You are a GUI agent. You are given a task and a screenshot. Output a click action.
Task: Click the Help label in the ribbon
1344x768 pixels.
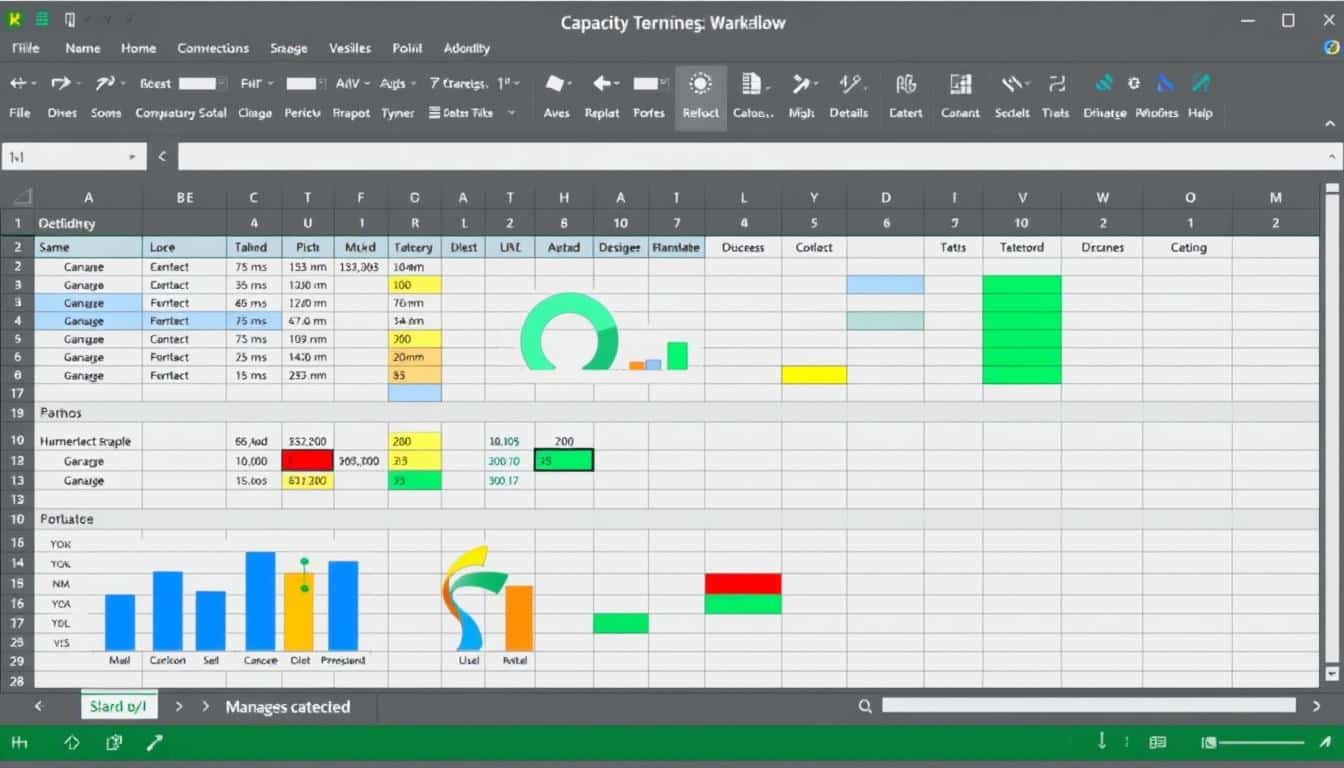coord(1200,113)
